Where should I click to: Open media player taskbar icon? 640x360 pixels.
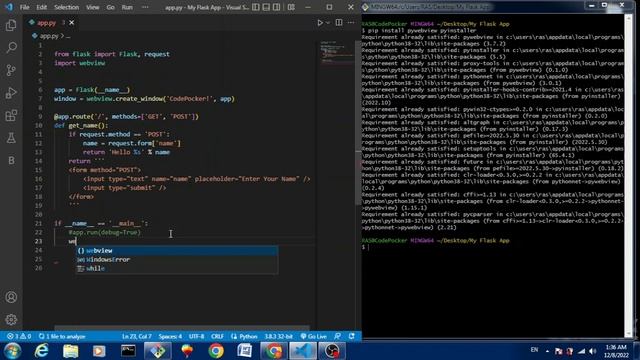[x=99, y=351]
